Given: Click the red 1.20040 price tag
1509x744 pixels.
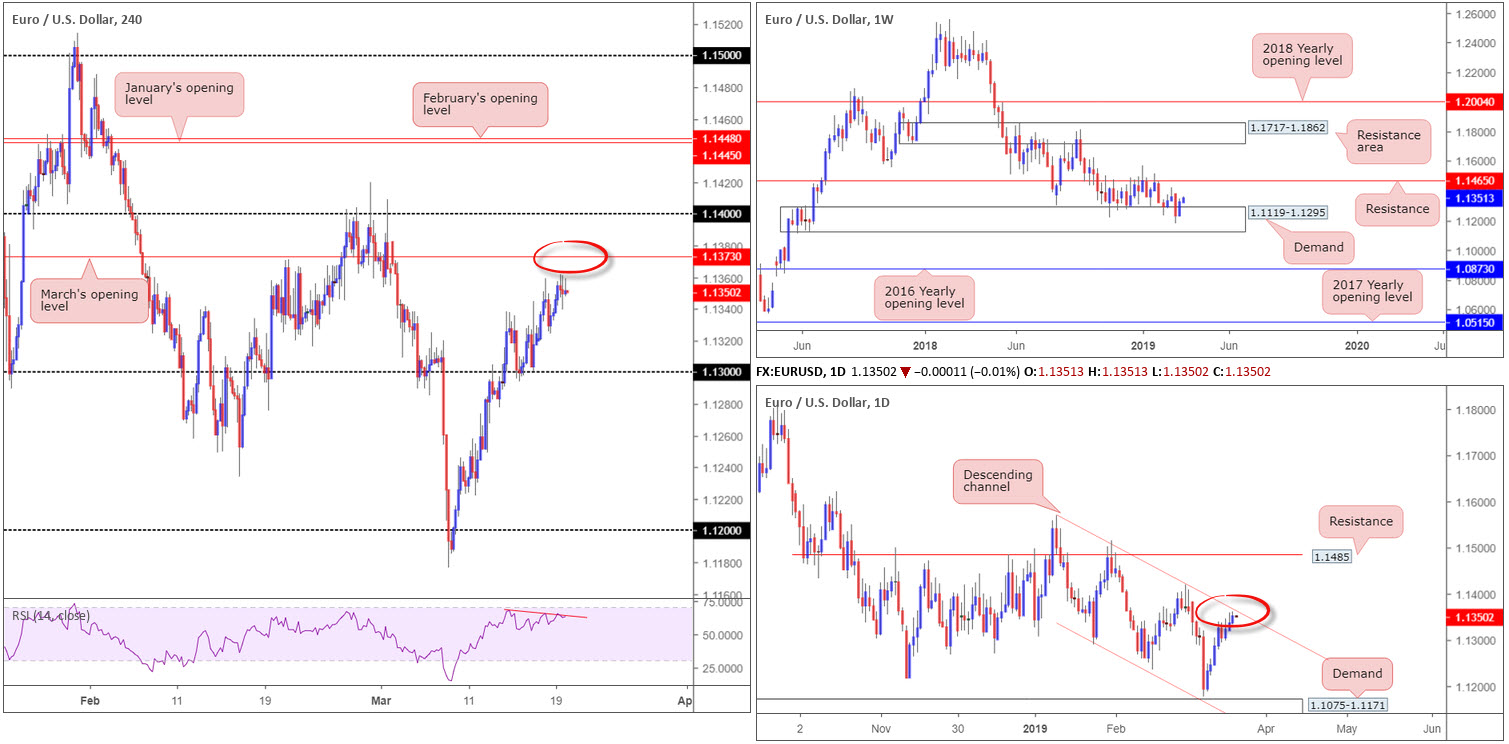Looking at the screenshot, I should click(x=1476, y=102).
